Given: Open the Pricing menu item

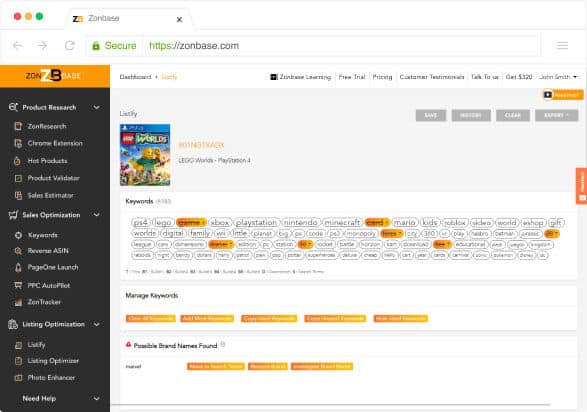Looking at the screenshot, I should (382, 77).
